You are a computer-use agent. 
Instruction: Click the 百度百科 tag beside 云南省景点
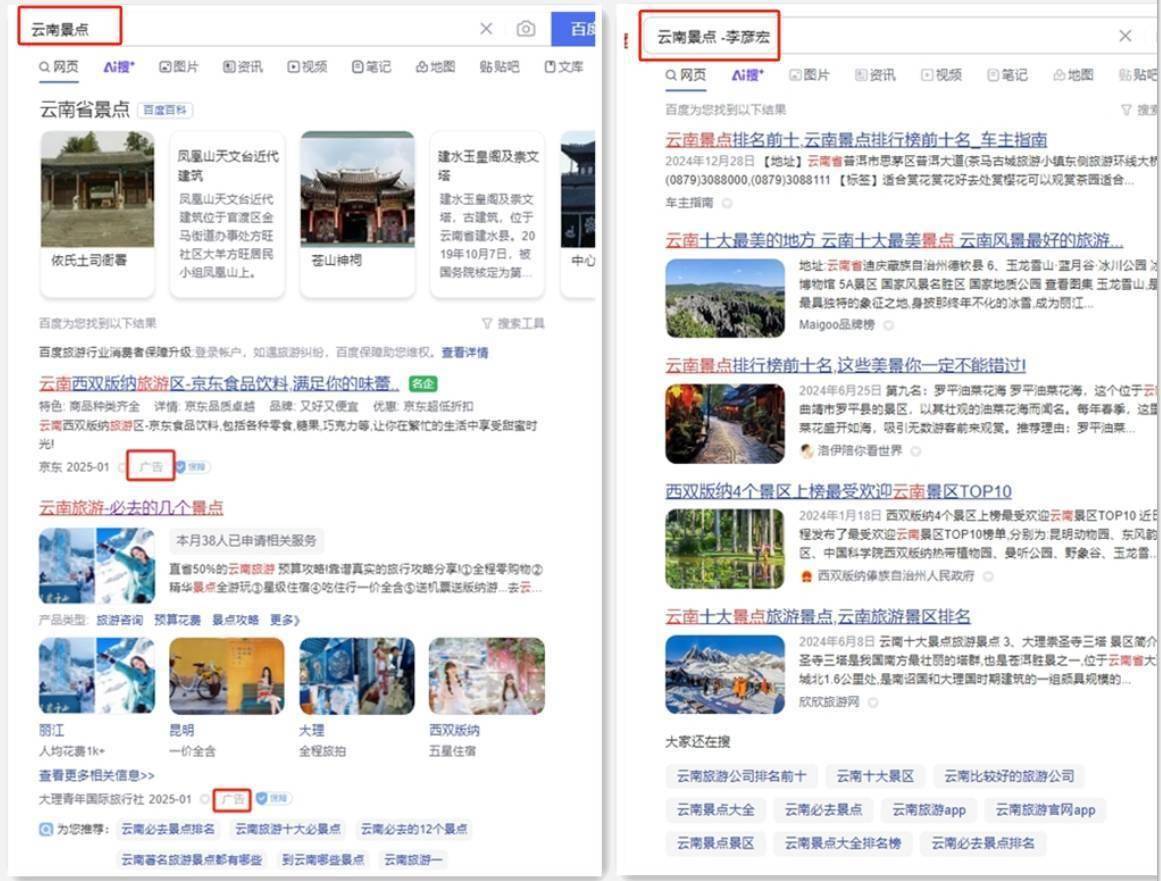(165, 110)
